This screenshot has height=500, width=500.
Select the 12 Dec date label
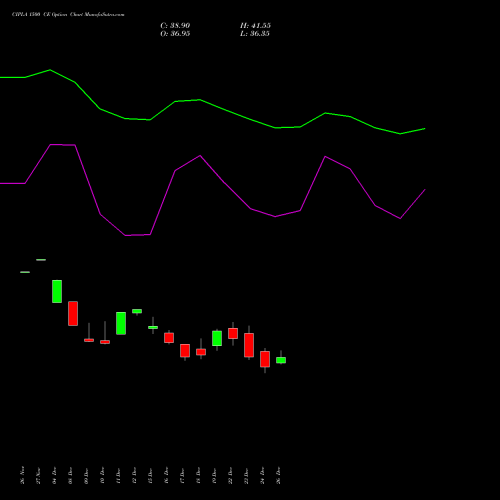point(134,475)
